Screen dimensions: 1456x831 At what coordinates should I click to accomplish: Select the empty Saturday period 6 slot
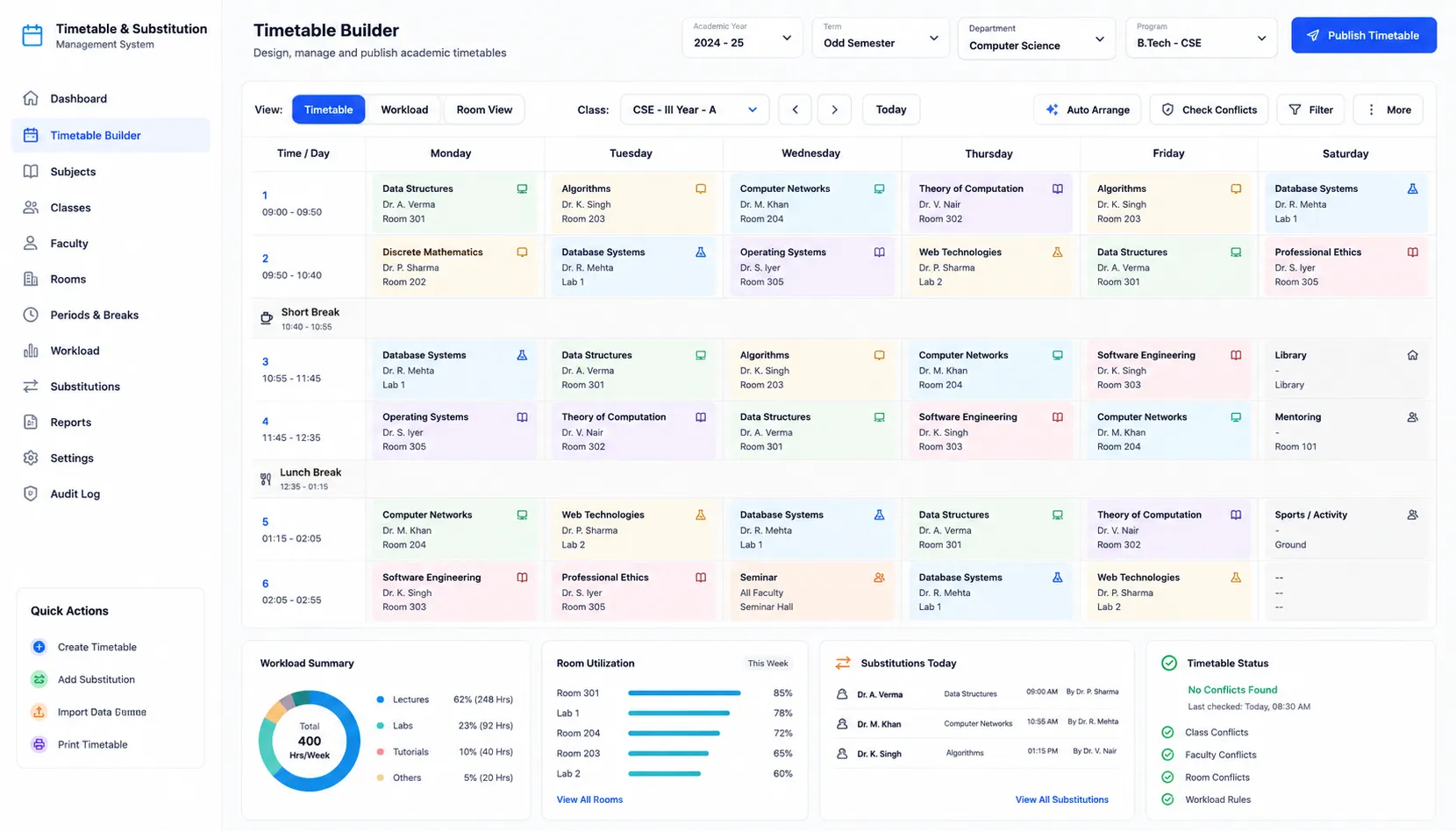(x=1345, y=592)
